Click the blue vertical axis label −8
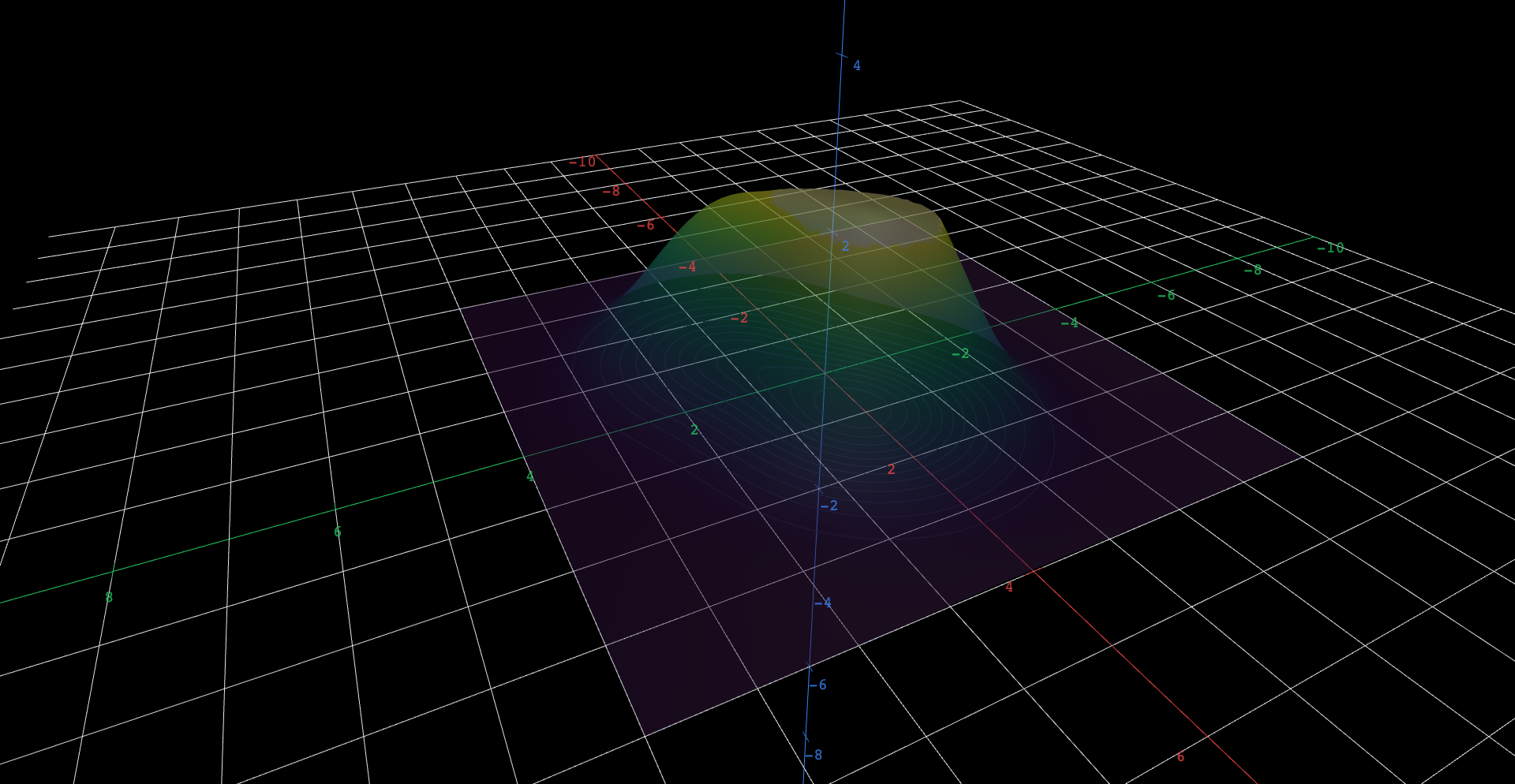The image size is (1515, 784). pyautogui.click(x=813, y=755)
